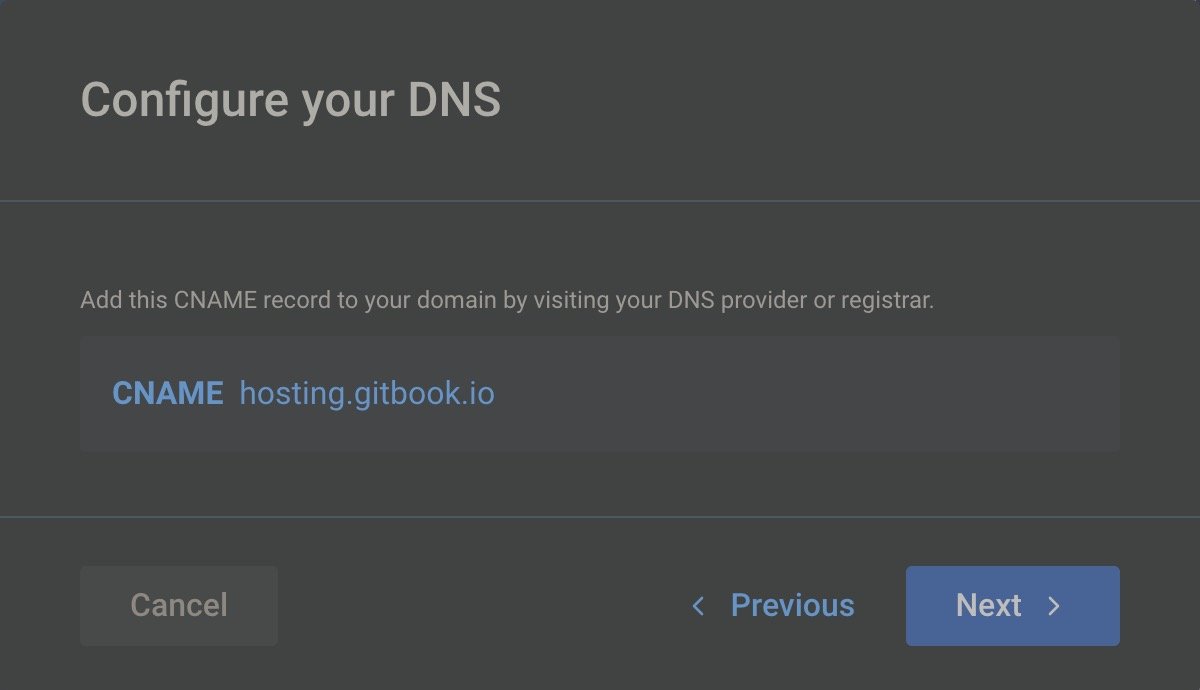
Task: Click the CNAME record type label
Action: pyautogui.click(x=167, y=394)
